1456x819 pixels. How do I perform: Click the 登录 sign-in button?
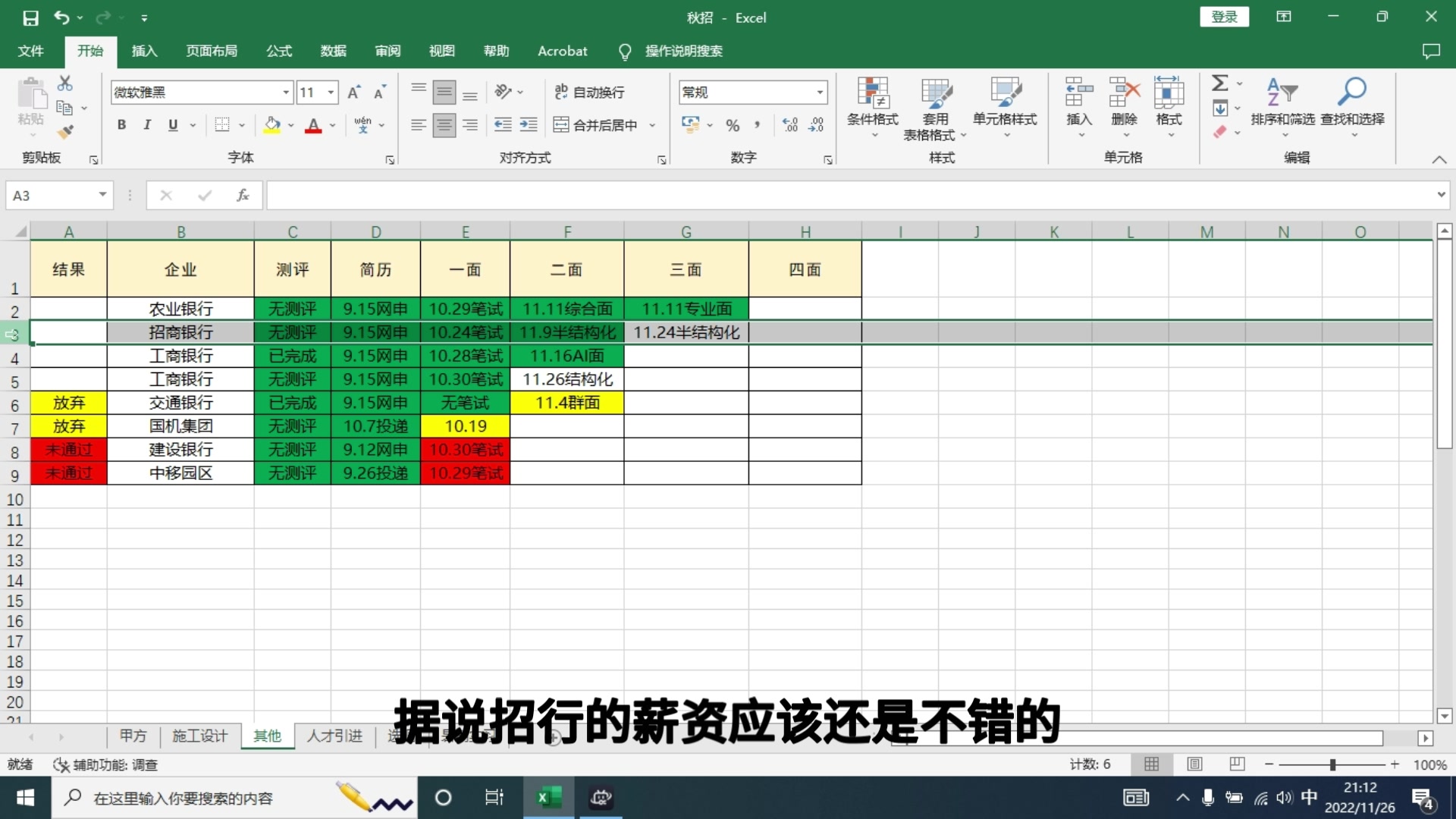point(1224,17)
